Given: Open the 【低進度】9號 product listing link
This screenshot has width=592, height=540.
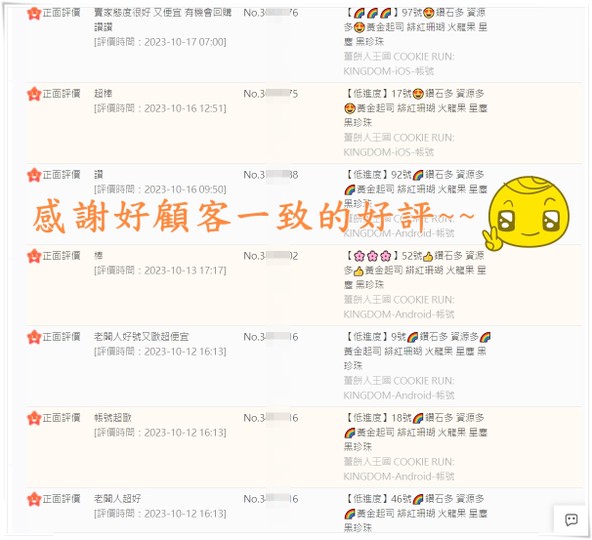Looking at the screenshot, I should coord(417,351).
